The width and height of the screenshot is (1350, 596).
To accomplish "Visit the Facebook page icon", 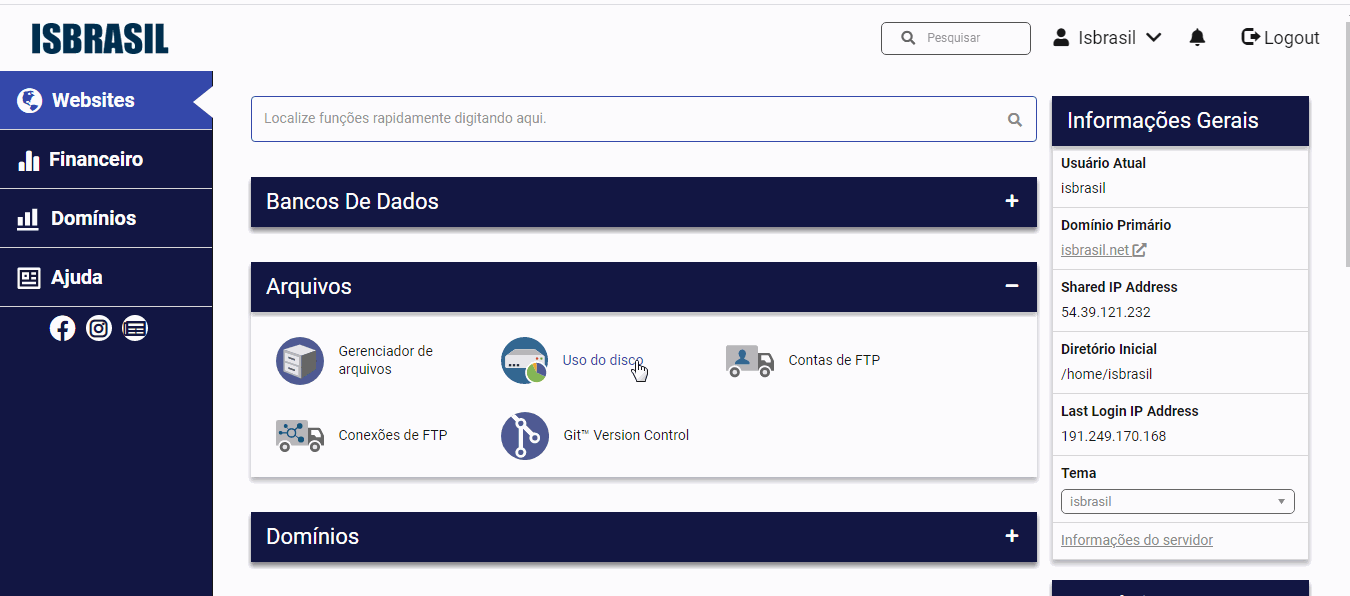I will 62,328.
